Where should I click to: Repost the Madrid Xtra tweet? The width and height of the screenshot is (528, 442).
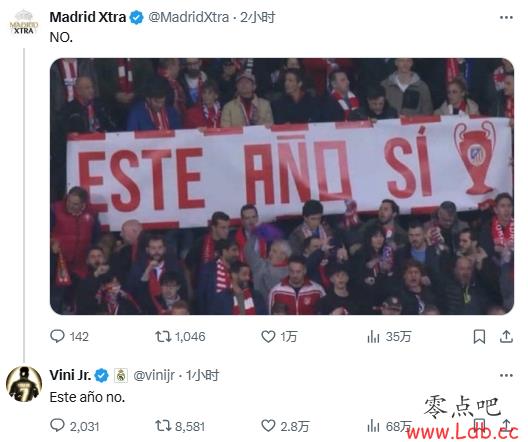[x=180, y=336]
